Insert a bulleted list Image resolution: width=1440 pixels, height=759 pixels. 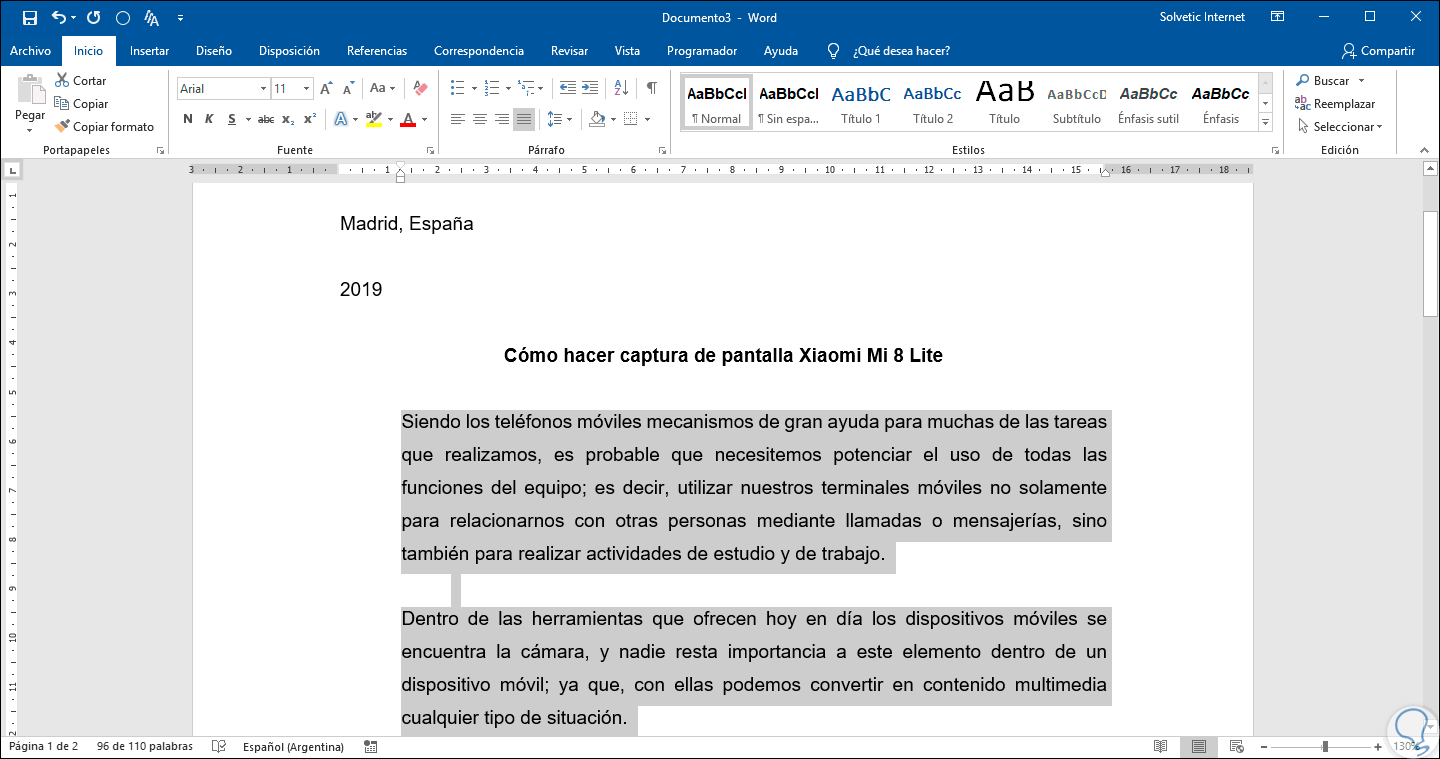[457, 88]
